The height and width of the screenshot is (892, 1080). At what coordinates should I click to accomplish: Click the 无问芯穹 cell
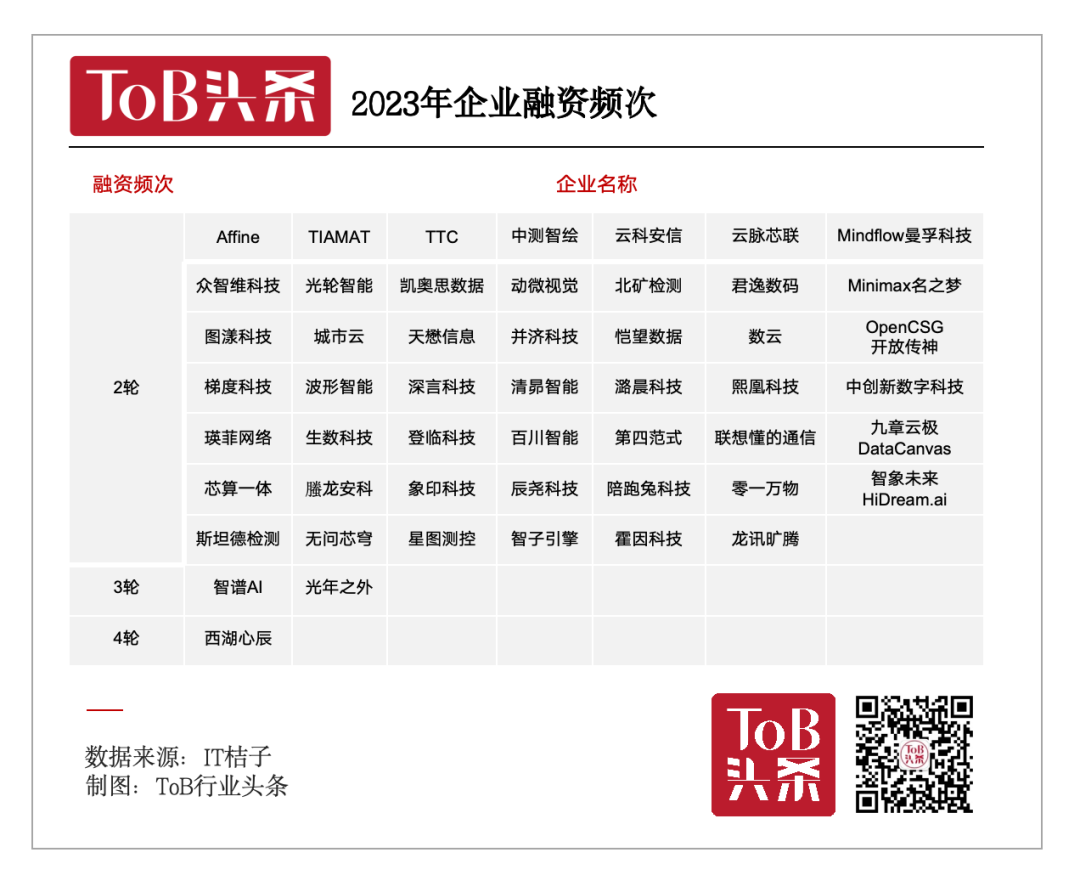point(339,539)
